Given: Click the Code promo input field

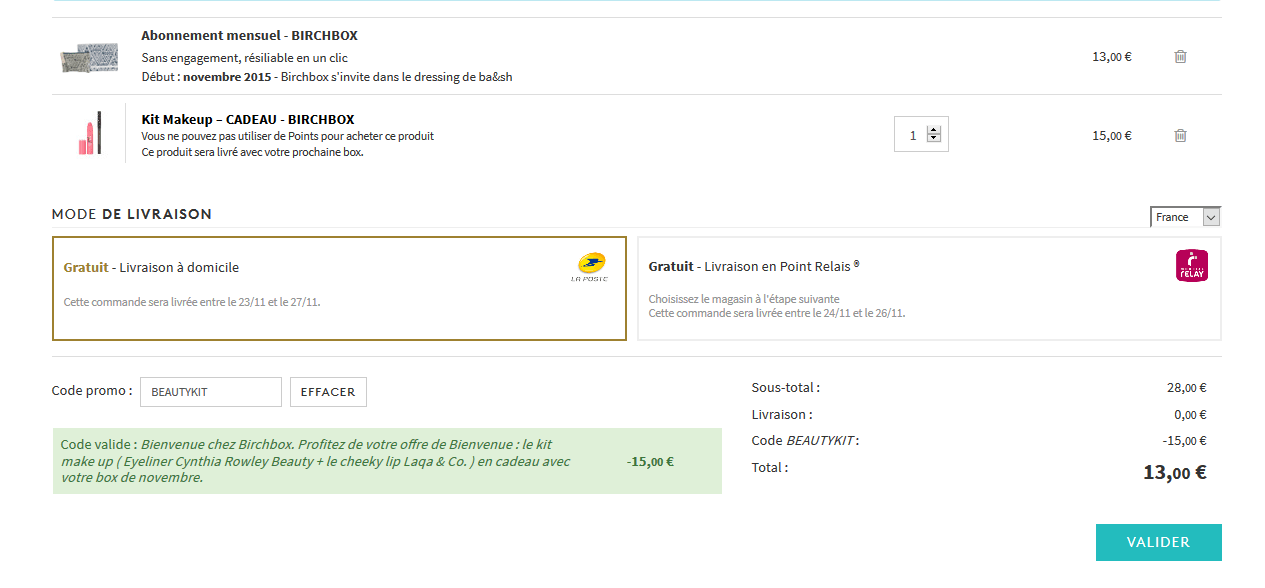Looking at the screenshot, I should coord(210,392).
